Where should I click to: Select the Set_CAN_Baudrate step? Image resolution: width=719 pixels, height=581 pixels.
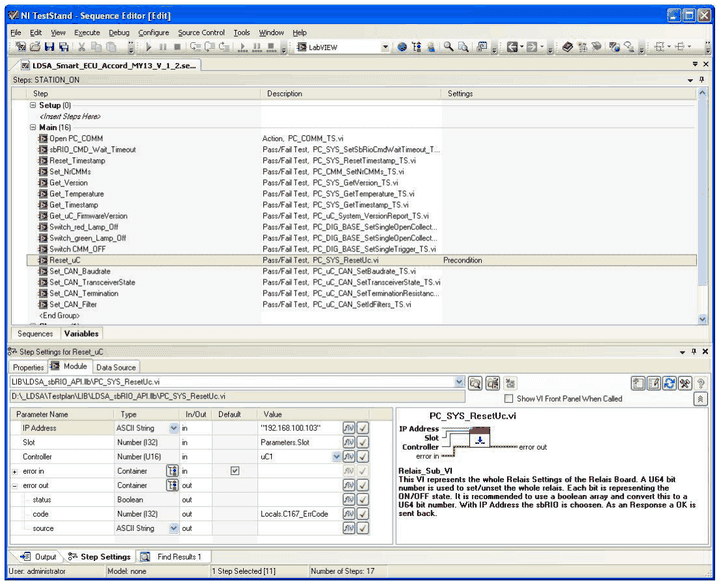(79, 271)
